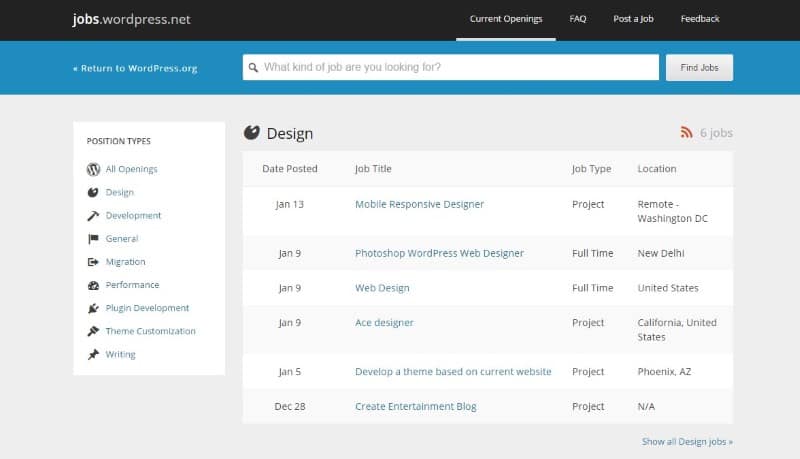
Task: Click the POSITION TYPES heading
Action: click(x=118, y=141)
